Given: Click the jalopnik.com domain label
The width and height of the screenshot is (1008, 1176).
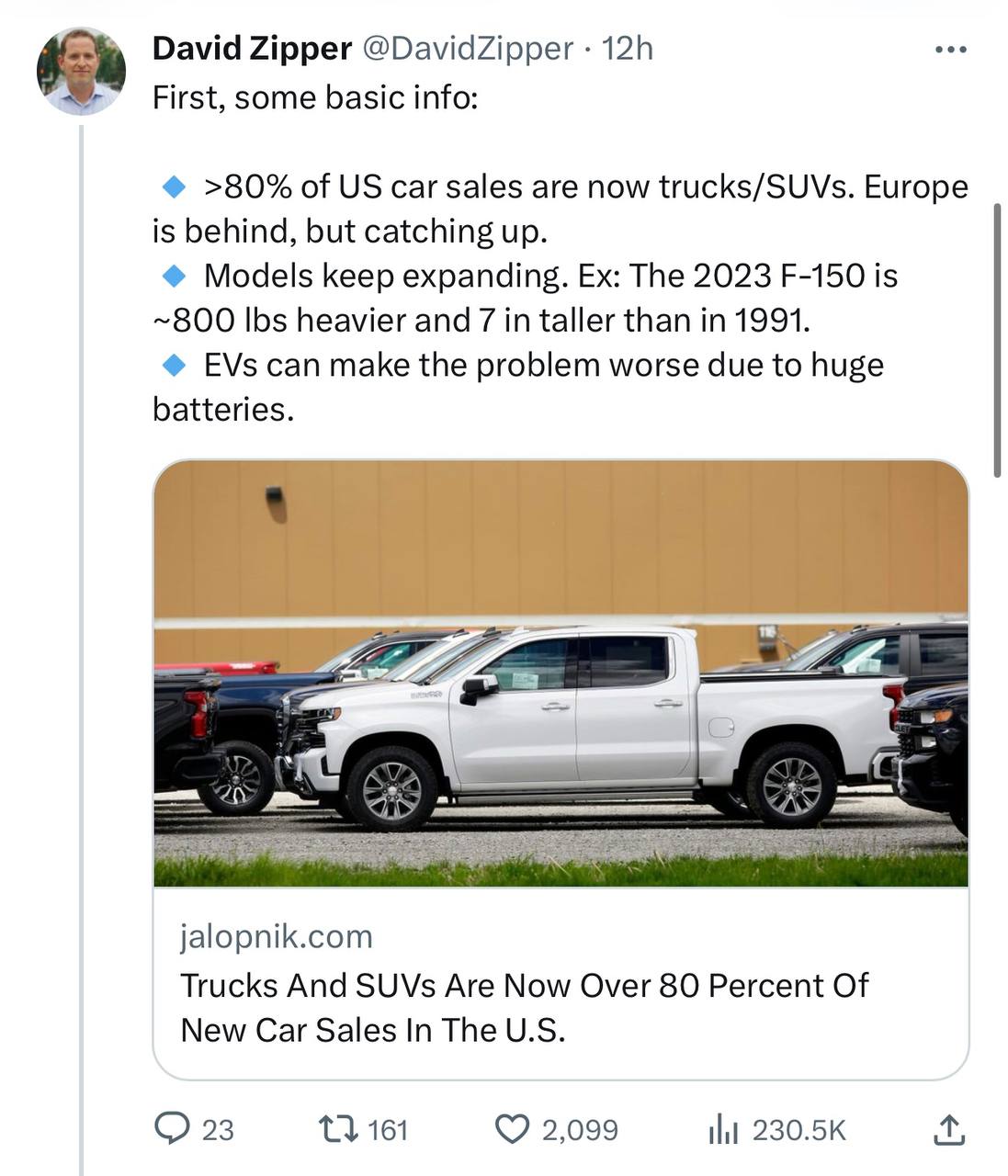Looking at the screenshot, I should [x=277, y=936].
